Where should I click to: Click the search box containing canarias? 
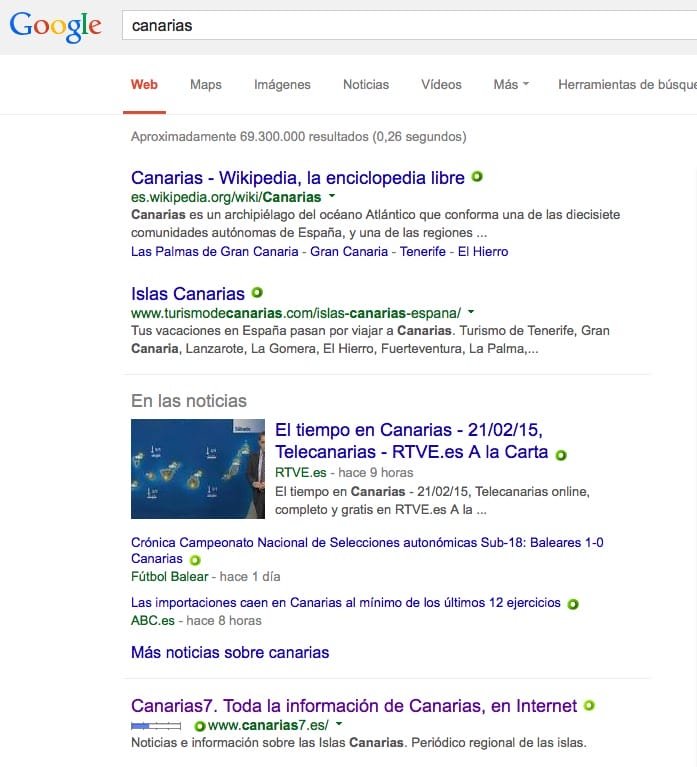click(409, 25)
